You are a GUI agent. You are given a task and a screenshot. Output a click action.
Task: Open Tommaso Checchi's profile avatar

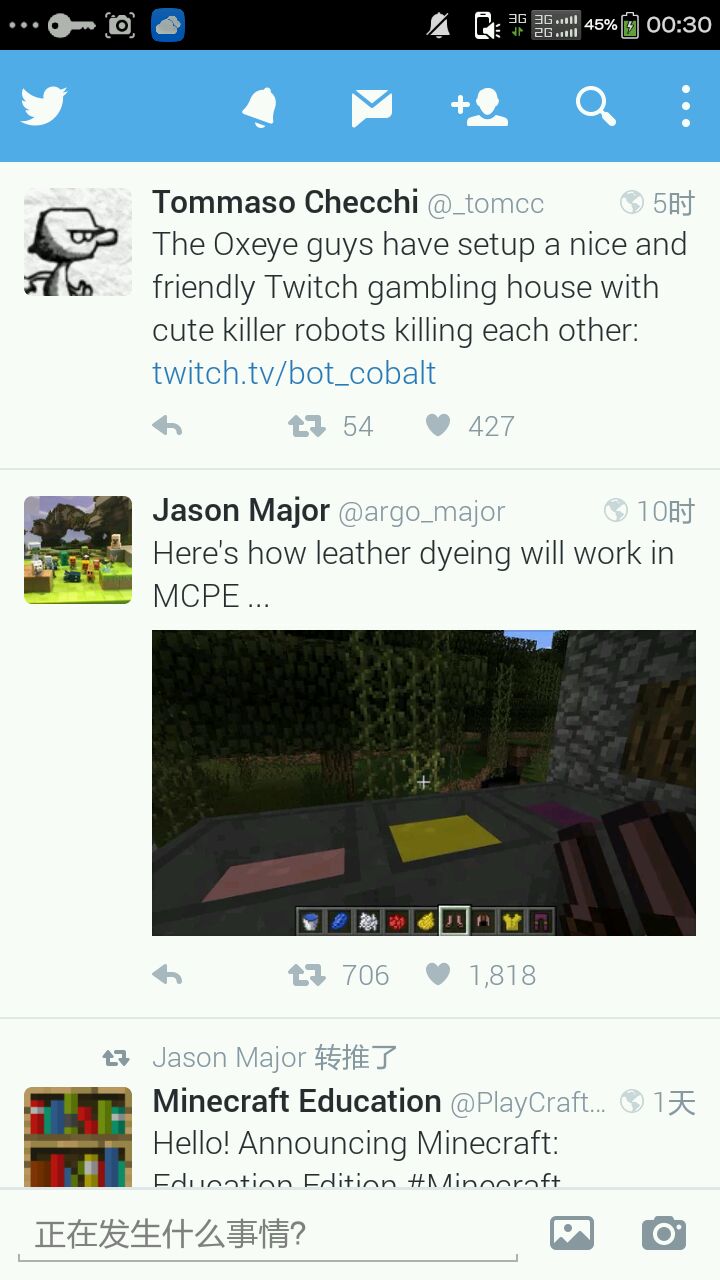tap(78, 242)
